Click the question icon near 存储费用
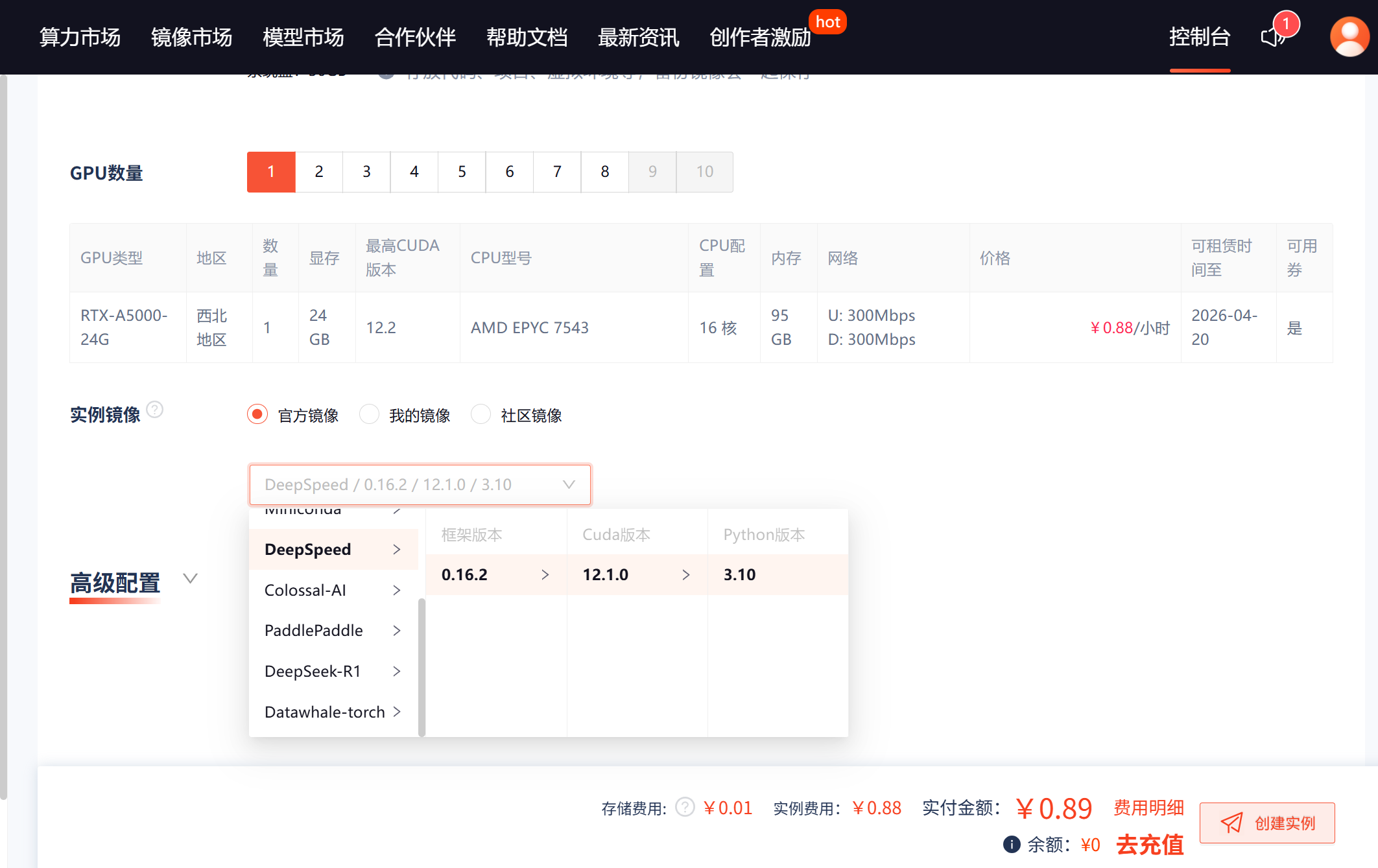 tap(685, 807)
